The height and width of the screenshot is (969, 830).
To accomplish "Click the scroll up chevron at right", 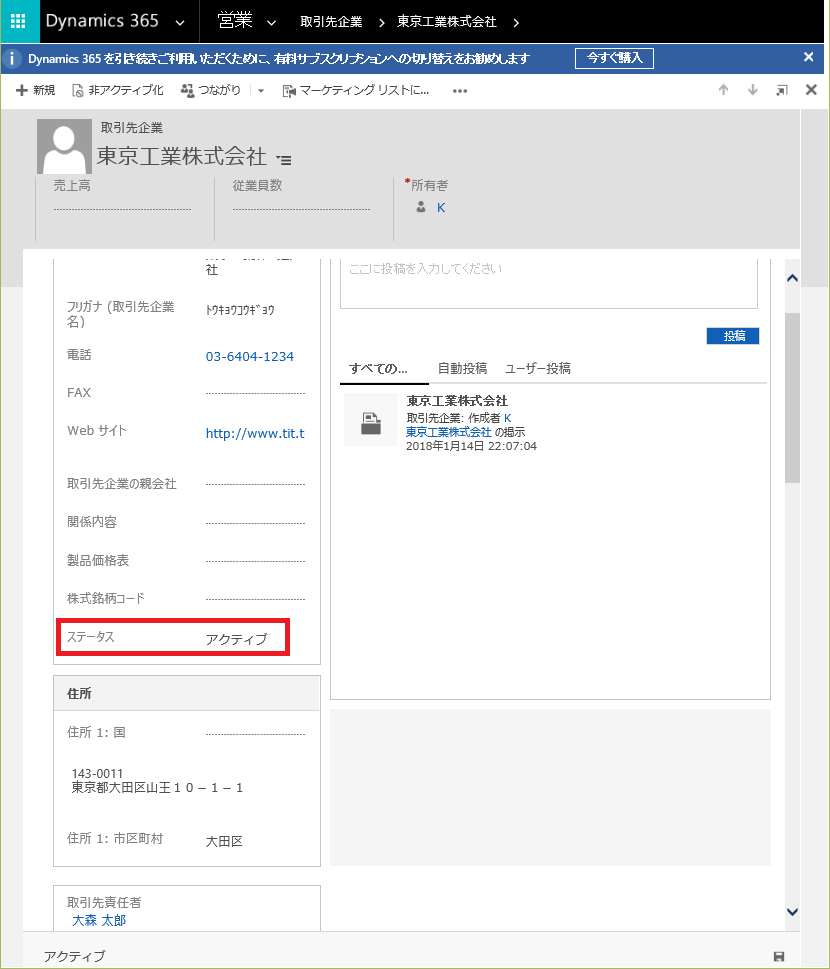I will (792, 278).
